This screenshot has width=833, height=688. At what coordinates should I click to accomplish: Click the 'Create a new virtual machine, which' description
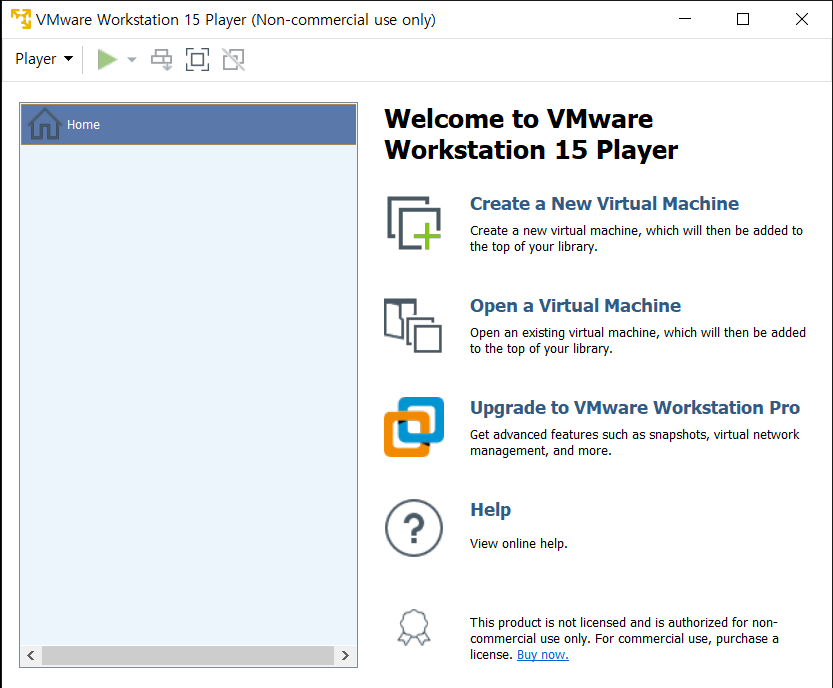[636, 239]
